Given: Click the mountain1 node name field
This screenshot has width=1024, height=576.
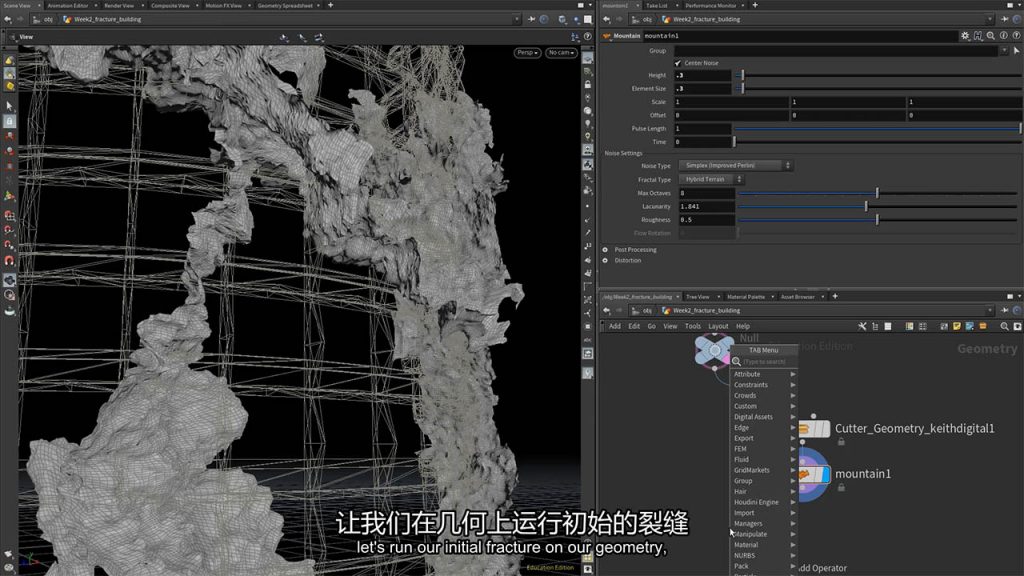Looking at the screenshot, I should (x=799, y=36).
